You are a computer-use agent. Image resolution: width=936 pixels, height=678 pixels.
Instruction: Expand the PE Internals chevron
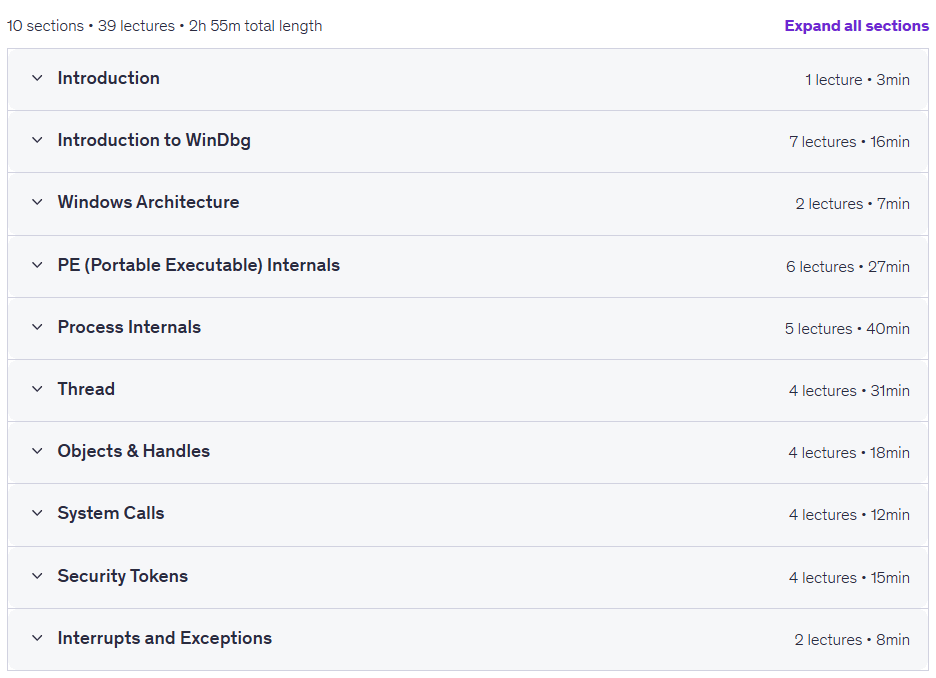[x=37, y=265]
